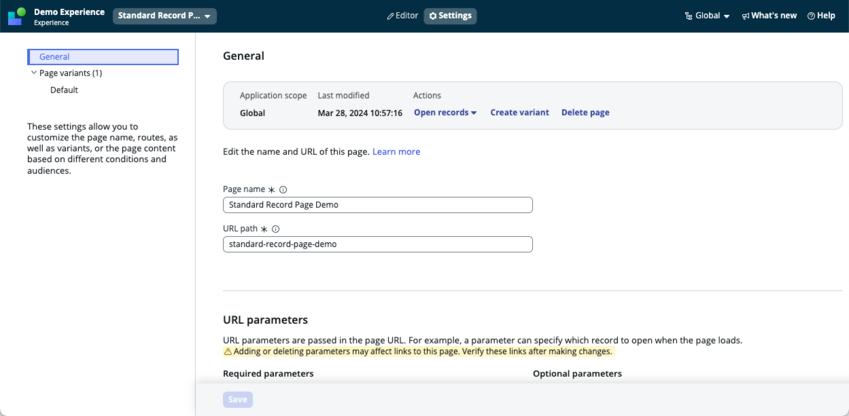Open the Open records dropdown
The image size is (849, 416).
[x=445, y=113]
